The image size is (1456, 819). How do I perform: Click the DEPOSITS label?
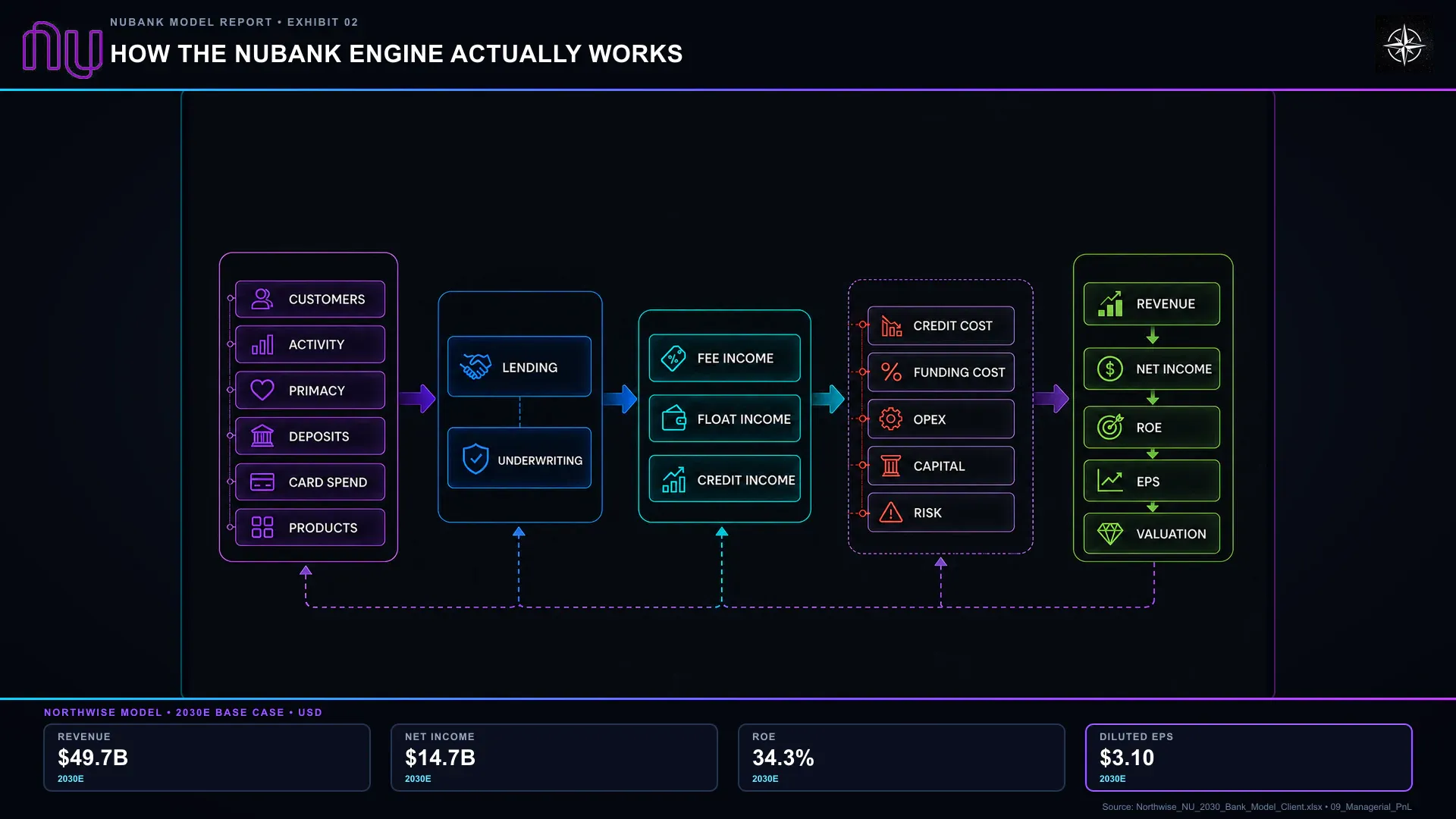[x=319, y=437]
